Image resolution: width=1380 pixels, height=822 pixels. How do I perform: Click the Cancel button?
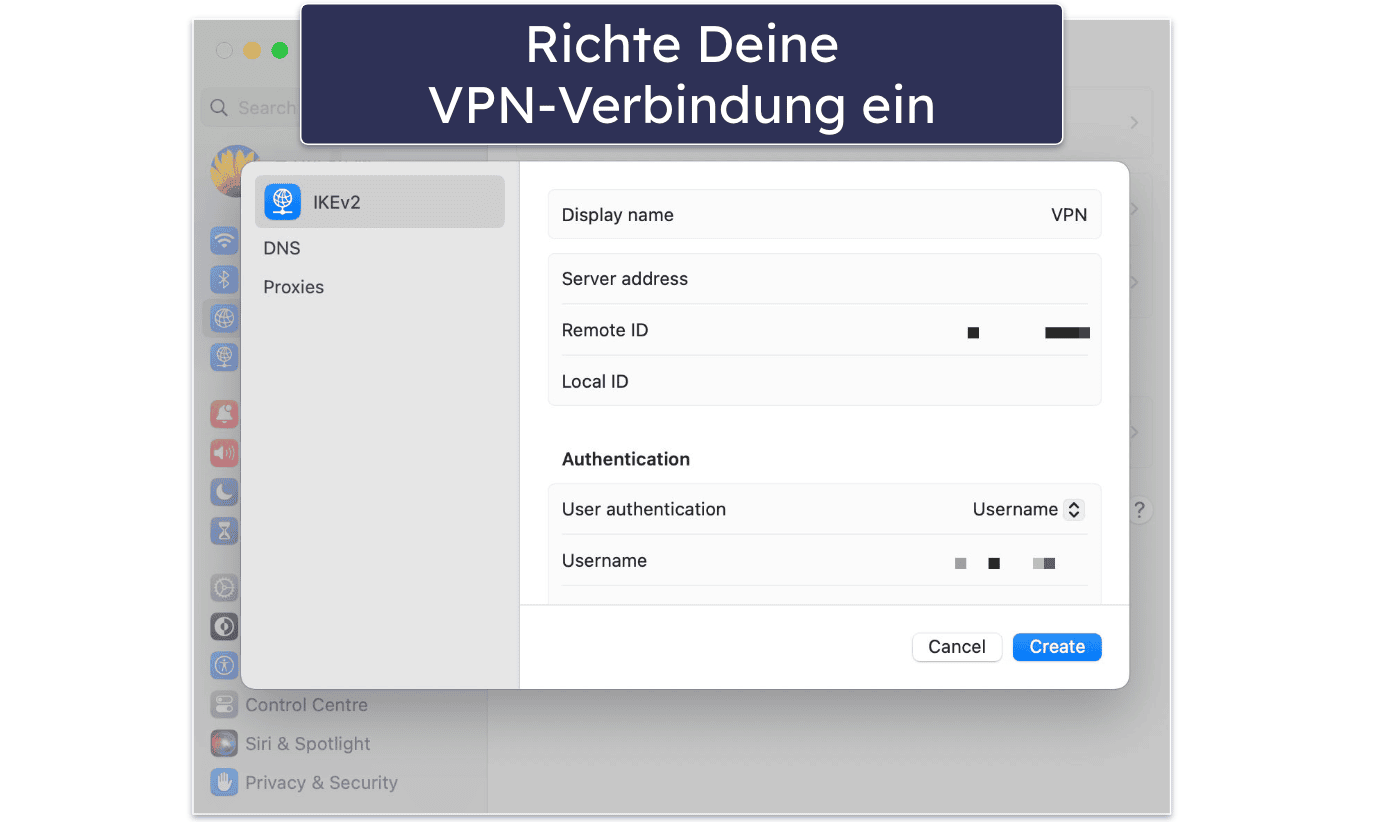957,647
